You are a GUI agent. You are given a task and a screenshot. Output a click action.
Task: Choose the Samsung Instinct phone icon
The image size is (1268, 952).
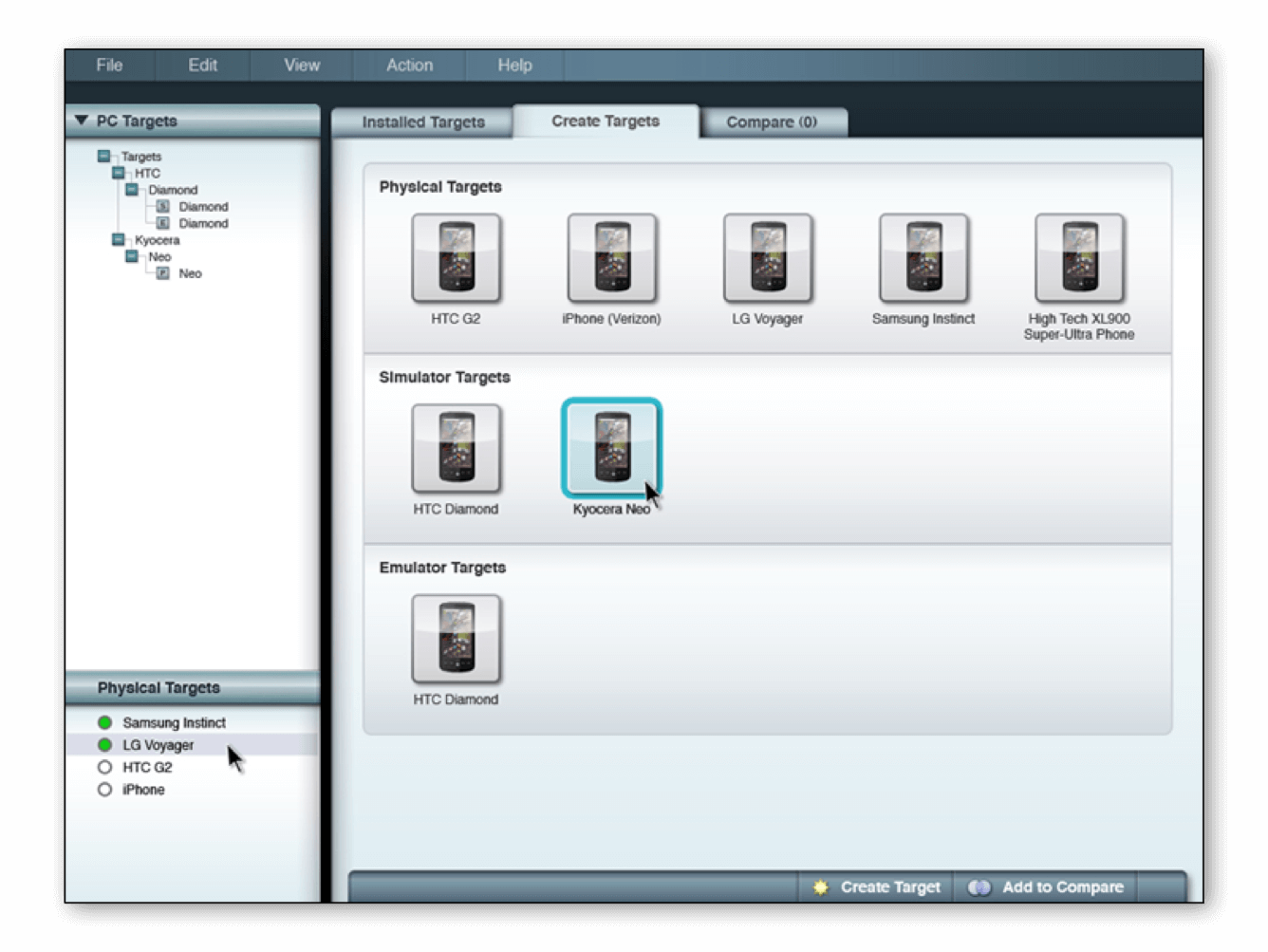click(923, 258)
